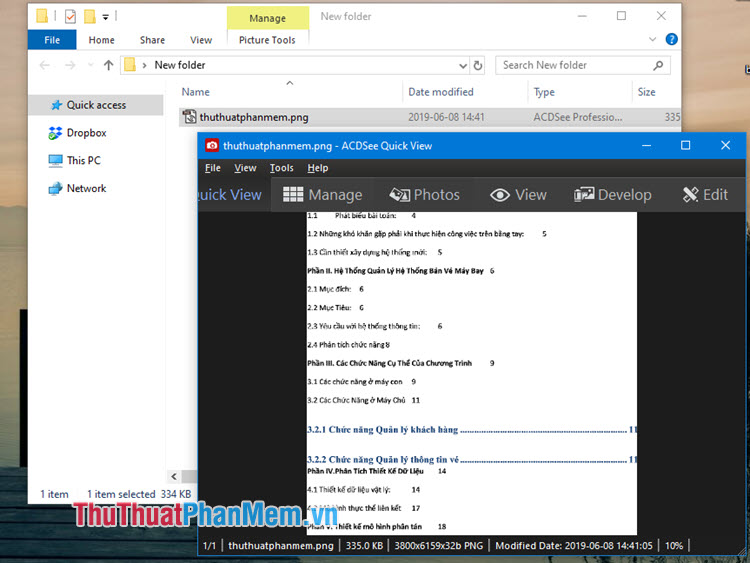Screen dimensions: 750x563
Task: Switch to Develop mode
Action: coord(612,195)
